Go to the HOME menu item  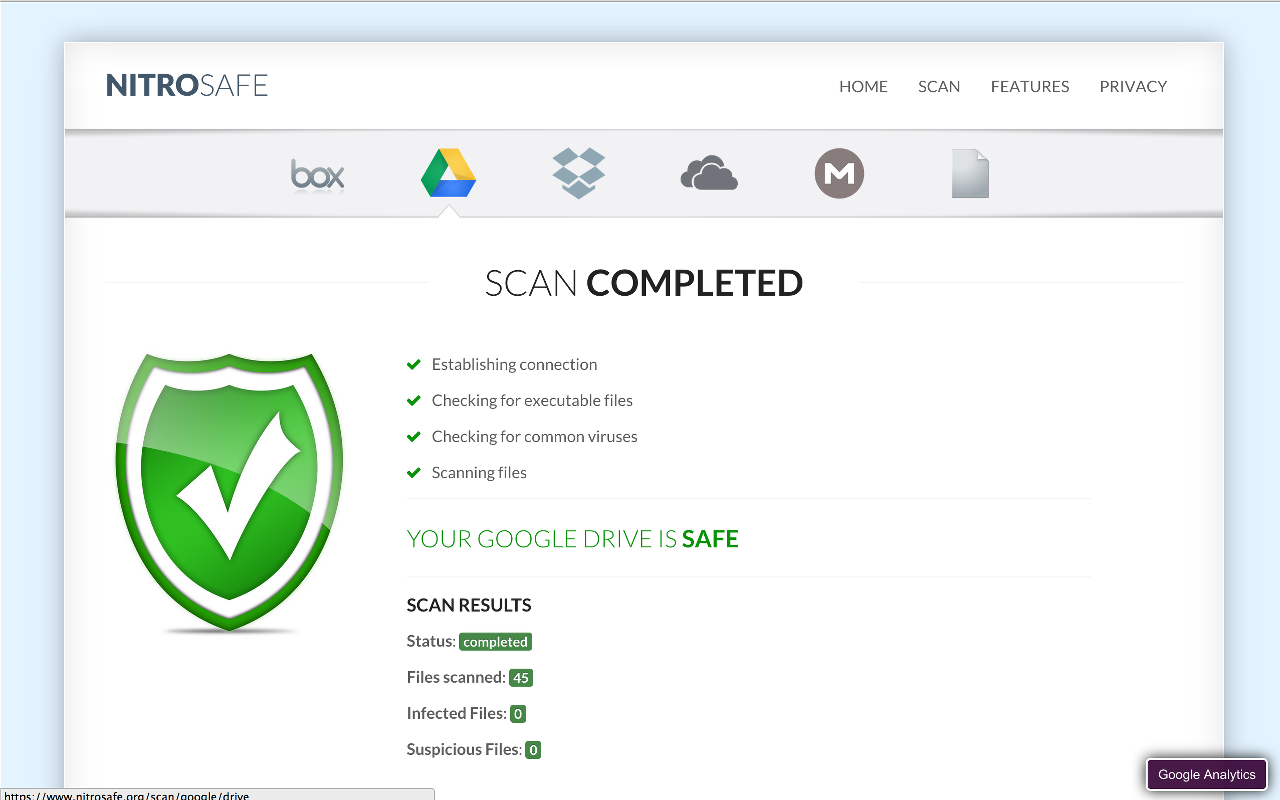863,87
